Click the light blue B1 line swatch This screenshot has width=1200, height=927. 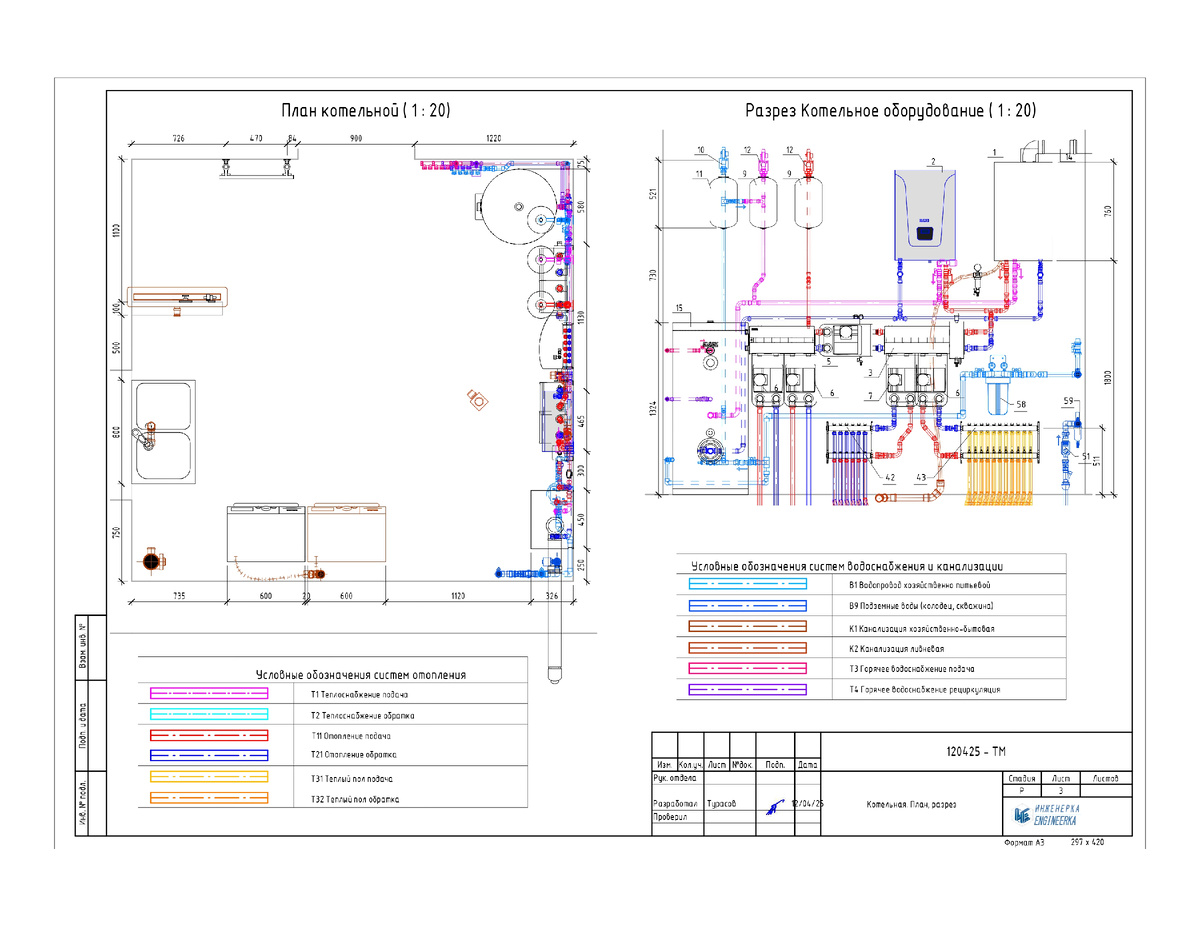click(x=747, y=582)
